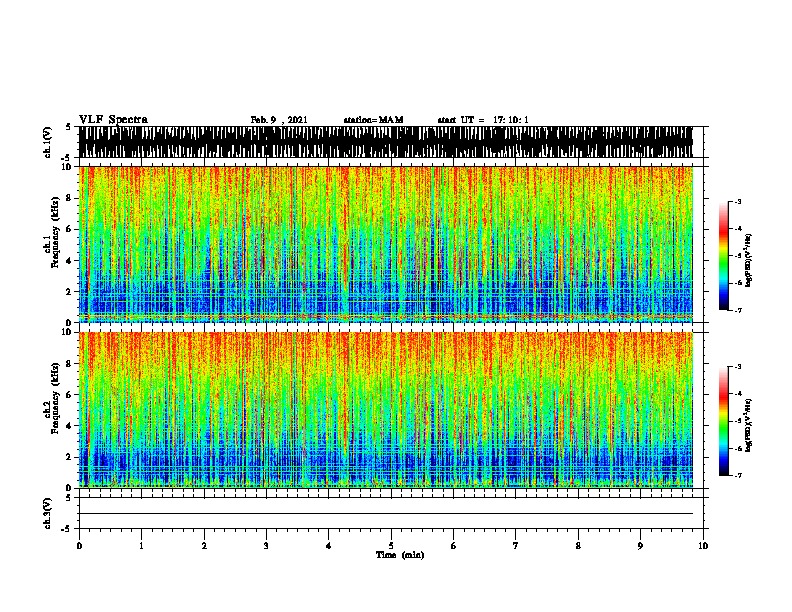Click the ch.2 spectrogram panel
Screen dimensions: 792x612
pos(386,410)
